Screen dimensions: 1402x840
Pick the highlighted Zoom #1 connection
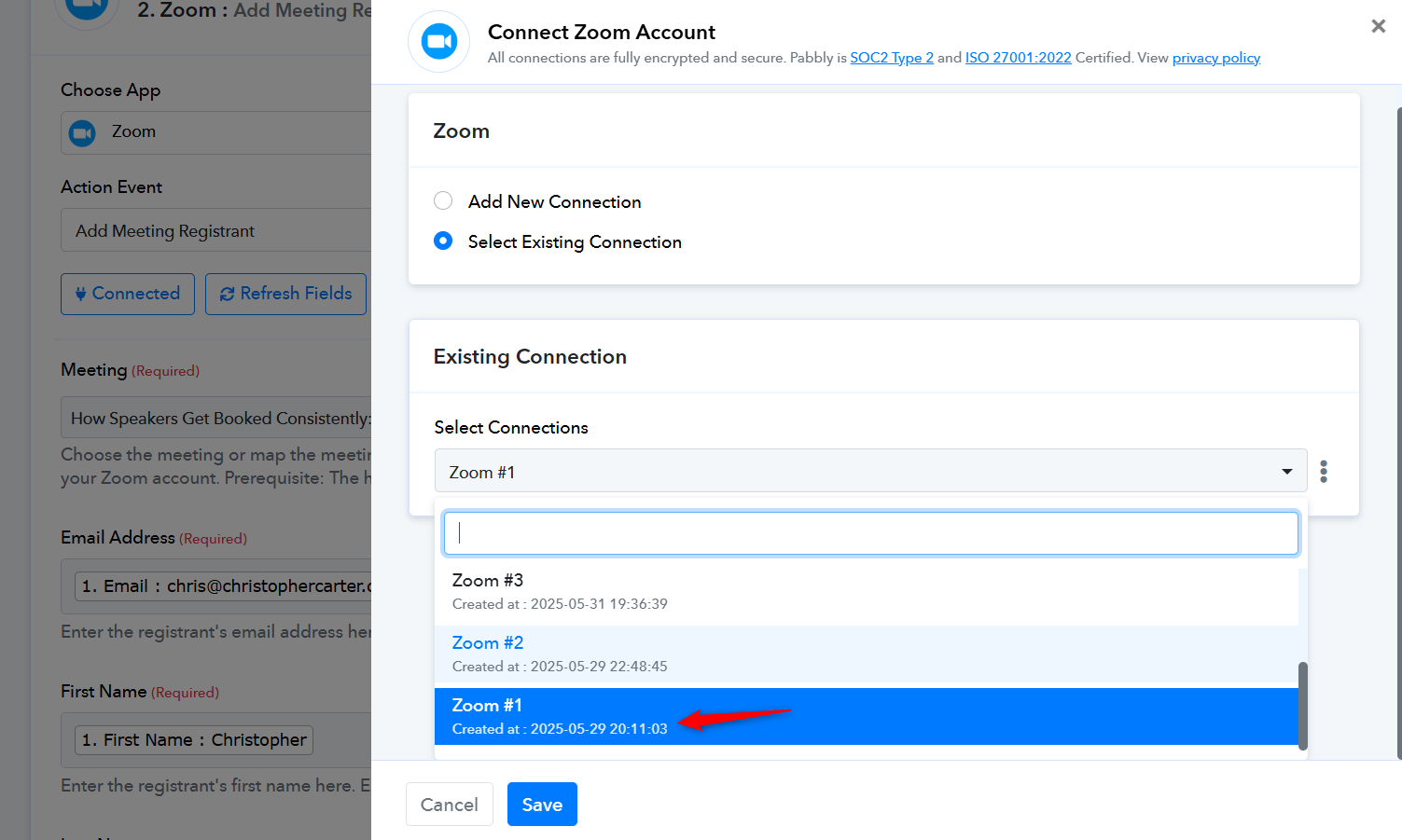click(x=867, y=716)
